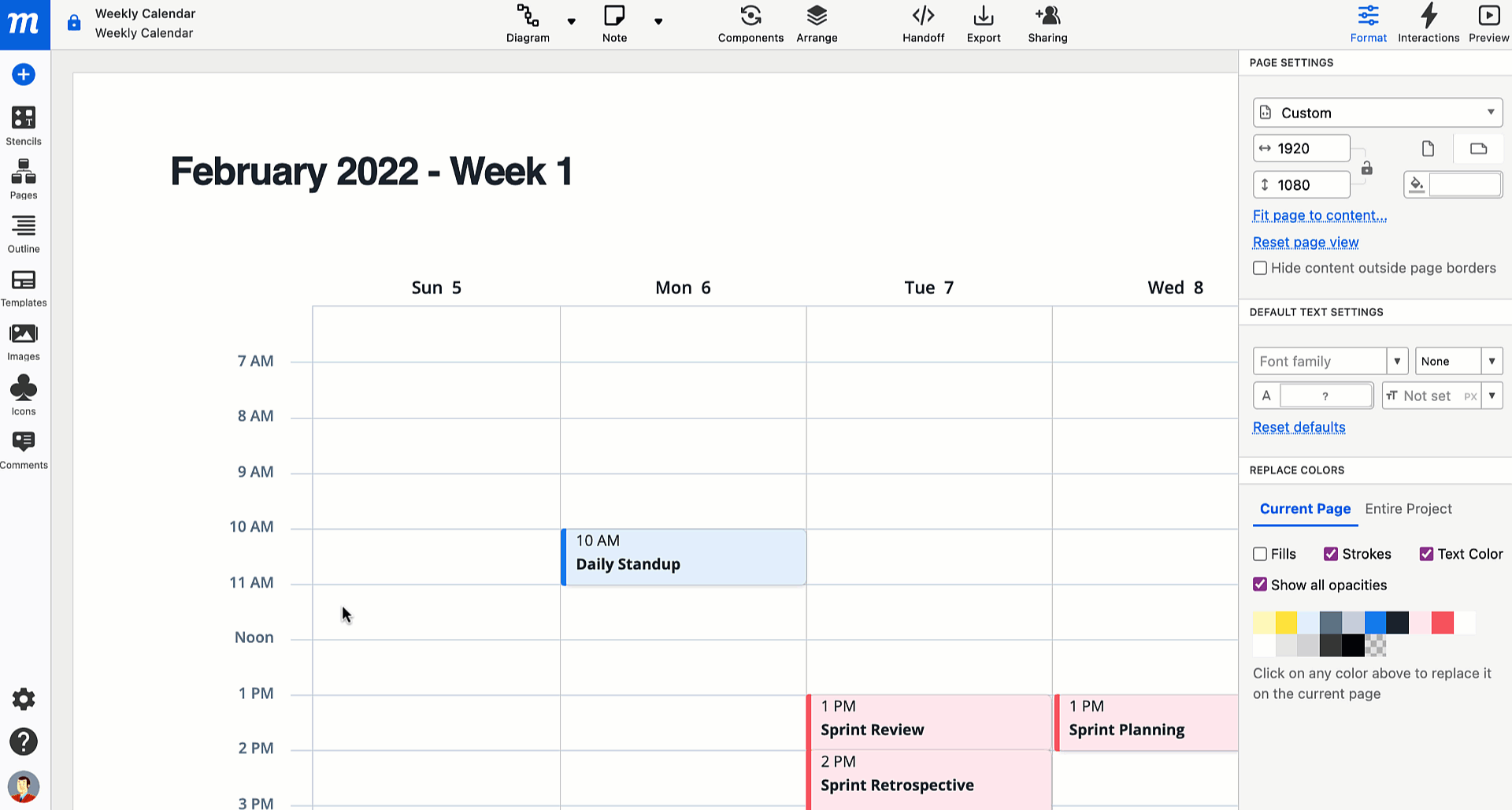Pick the red color swatch

pos(1442,622)
